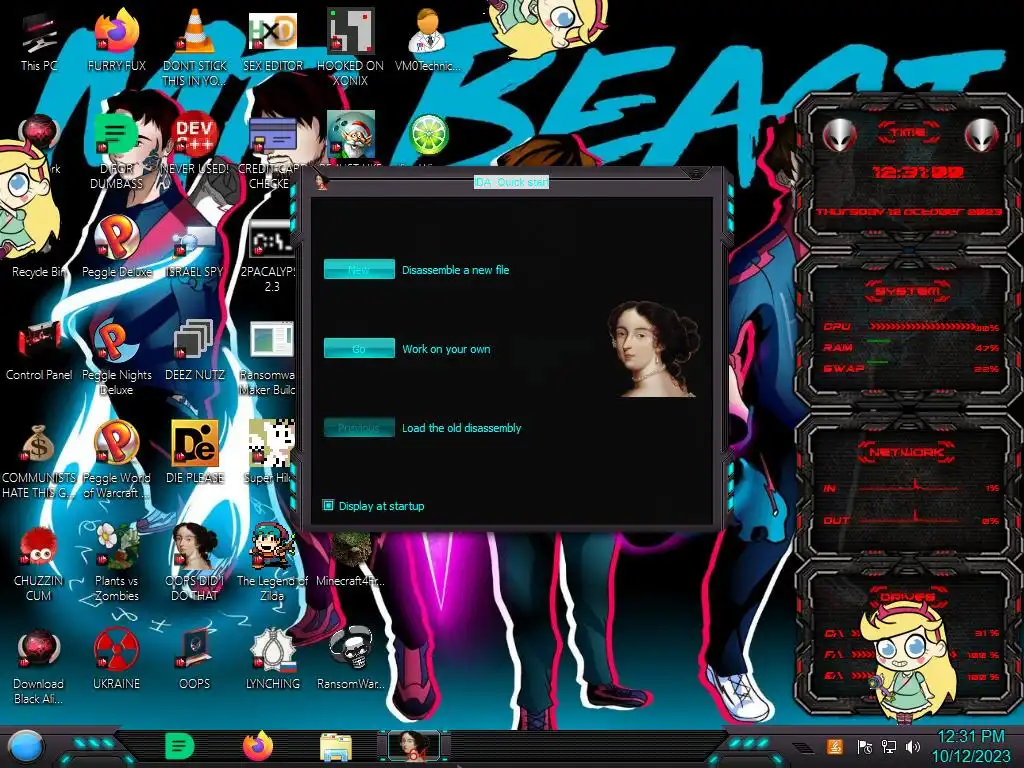Image resolution: width=1024 pixels, height=768 pixels.
Task: Click the IDA Quick start title text
Action: tap(511, 182)
